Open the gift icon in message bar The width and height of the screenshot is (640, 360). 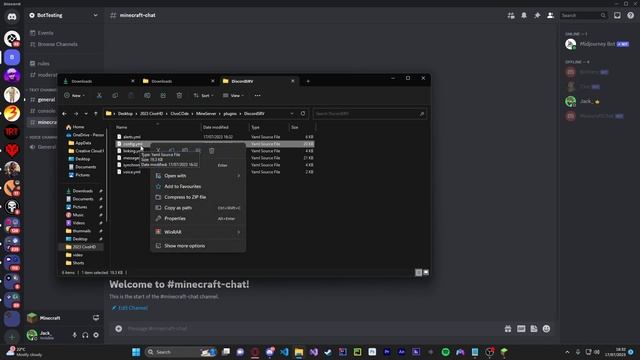[x=508, y=329]
